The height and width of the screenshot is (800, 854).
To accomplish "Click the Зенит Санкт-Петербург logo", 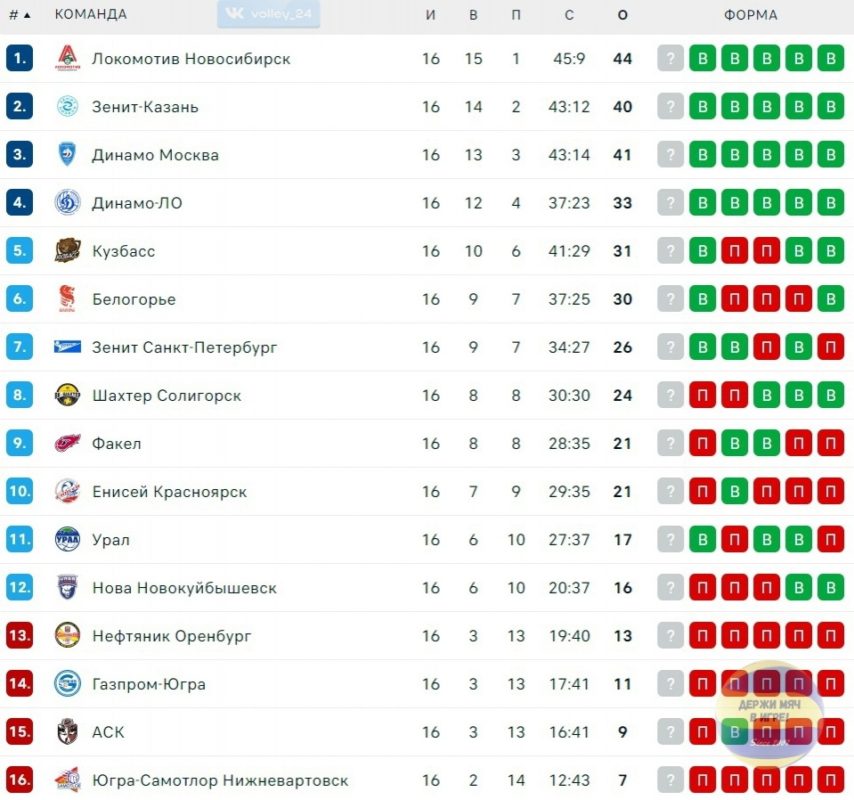I will (68, 346).
